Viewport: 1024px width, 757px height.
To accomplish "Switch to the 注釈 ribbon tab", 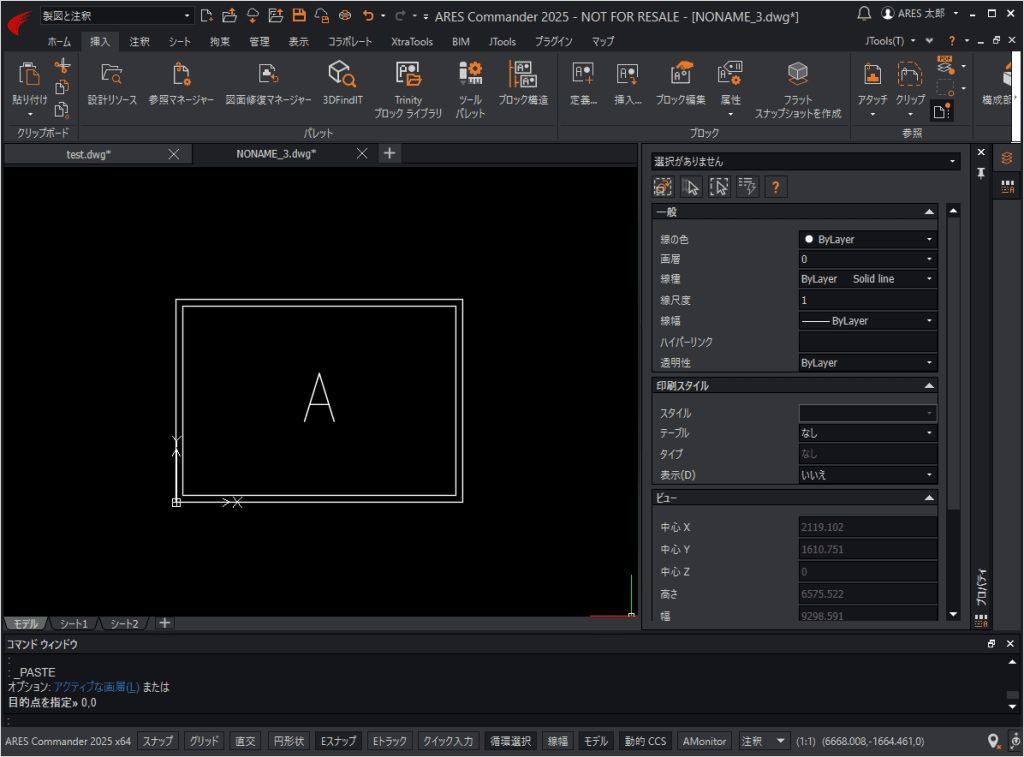I will (139, 41).
